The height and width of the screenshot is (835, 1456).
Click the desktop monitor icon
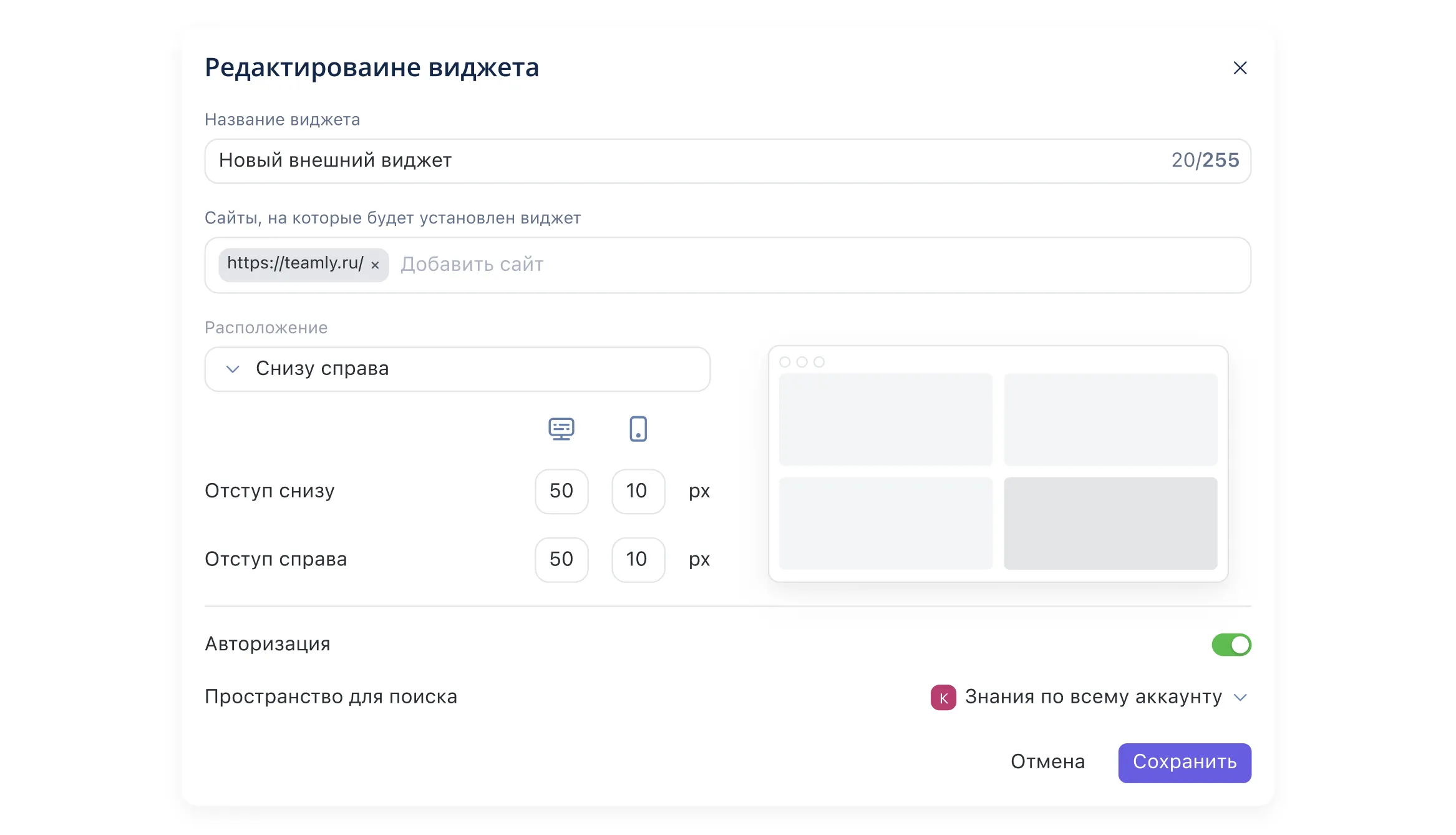pos(561,429)
